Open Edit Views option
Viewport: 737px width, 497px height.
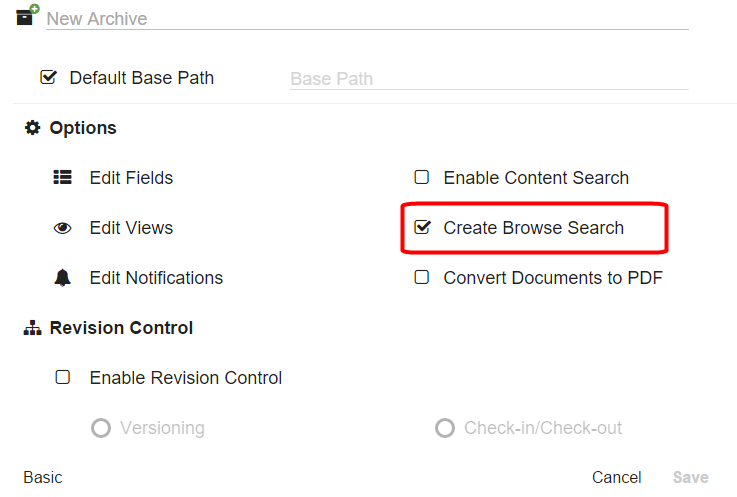point(131,228)
